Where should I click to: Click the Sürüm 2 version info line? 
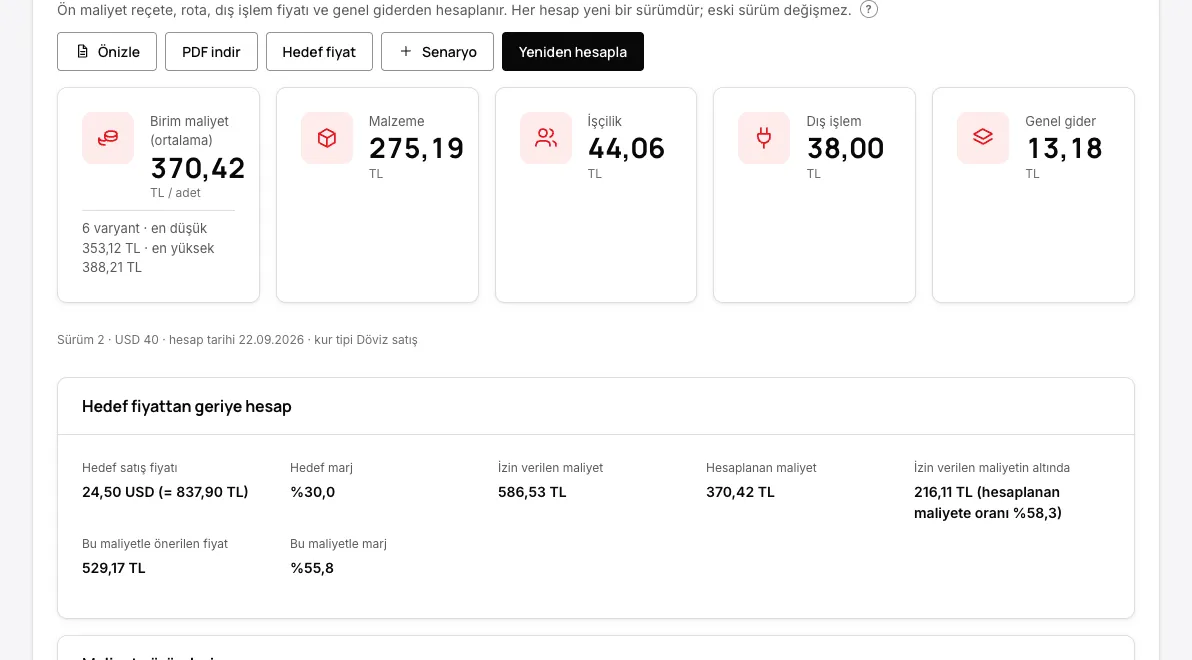click(x=237, y=340)
